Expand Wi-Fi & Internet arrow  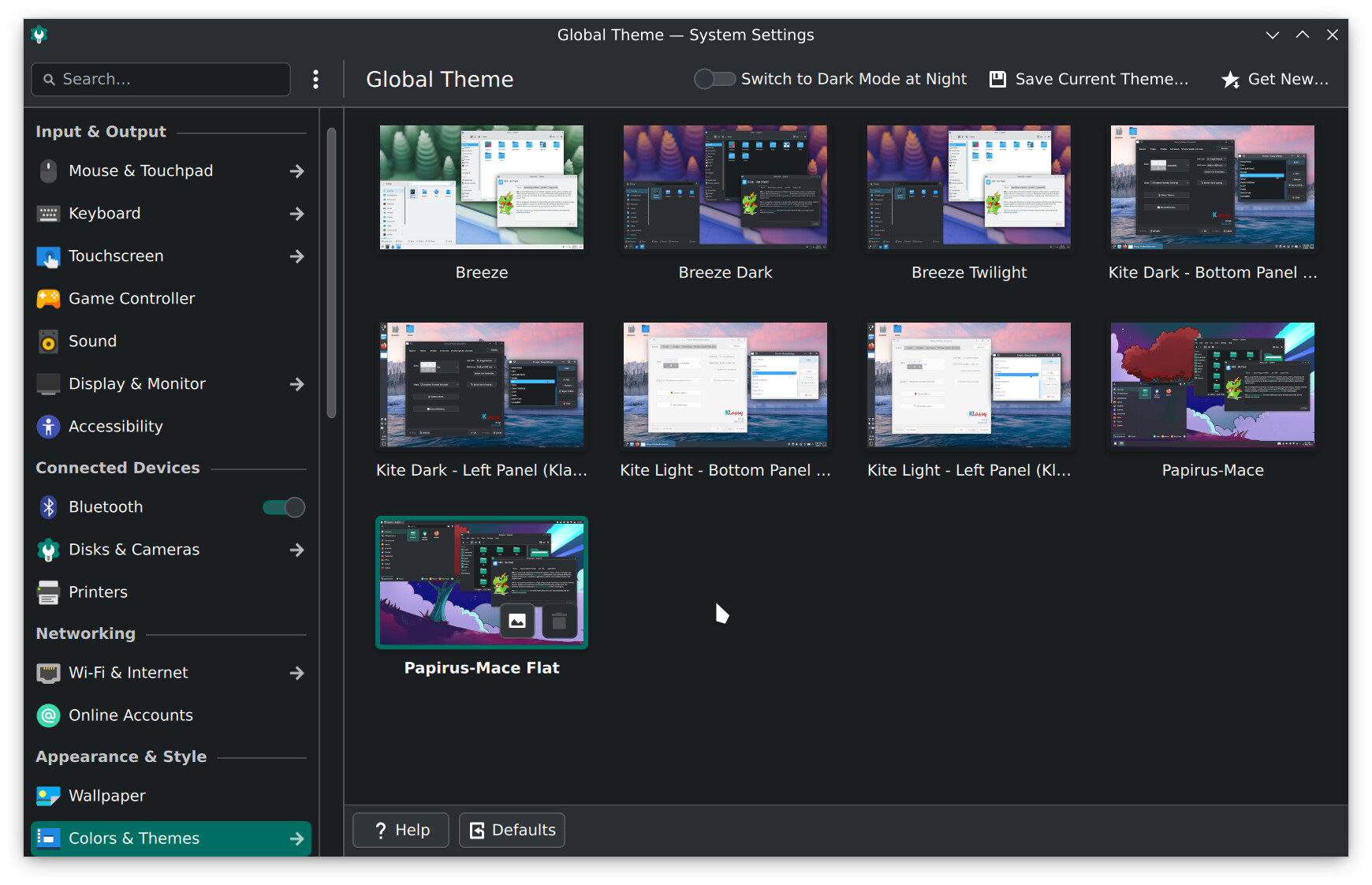(x=296, y=673)
